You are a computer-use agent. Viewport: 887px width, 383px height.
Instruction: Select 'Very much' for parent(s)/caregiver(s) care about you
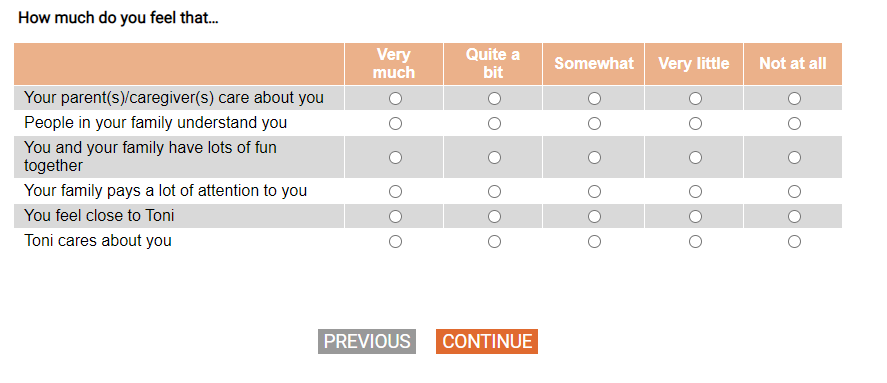[395, 98]
